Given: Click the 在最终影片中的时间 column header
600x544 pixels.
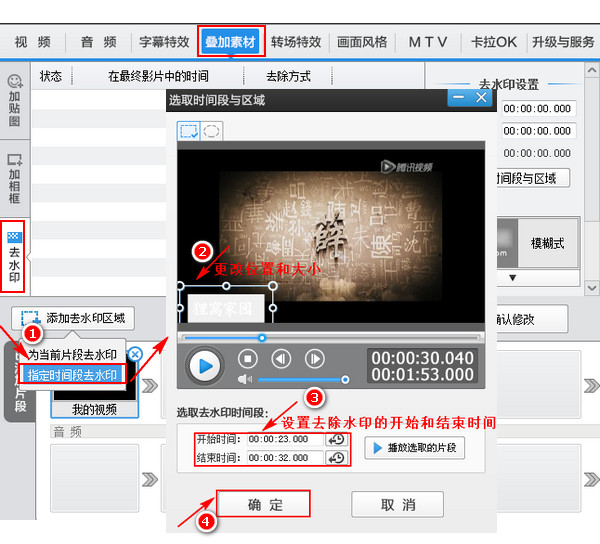Looking at the screenshot, I should (158, 76).
